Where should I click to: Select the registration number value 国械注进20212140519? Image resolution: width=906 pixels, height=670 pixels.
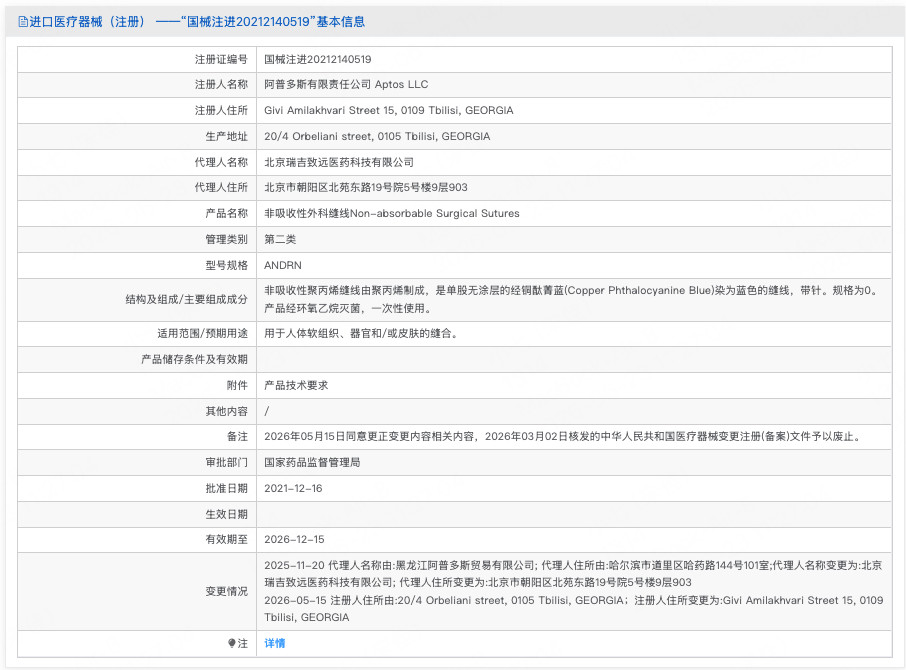pos(318,59)
